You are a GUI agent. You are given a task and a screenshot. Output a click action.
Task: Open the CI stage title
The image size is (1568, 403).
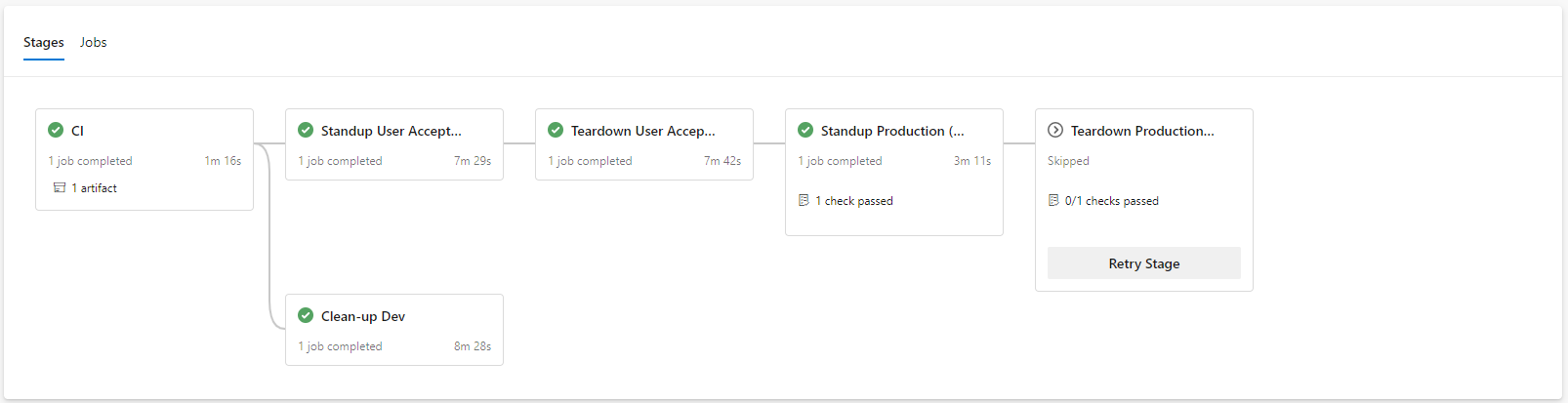(78, 131)
